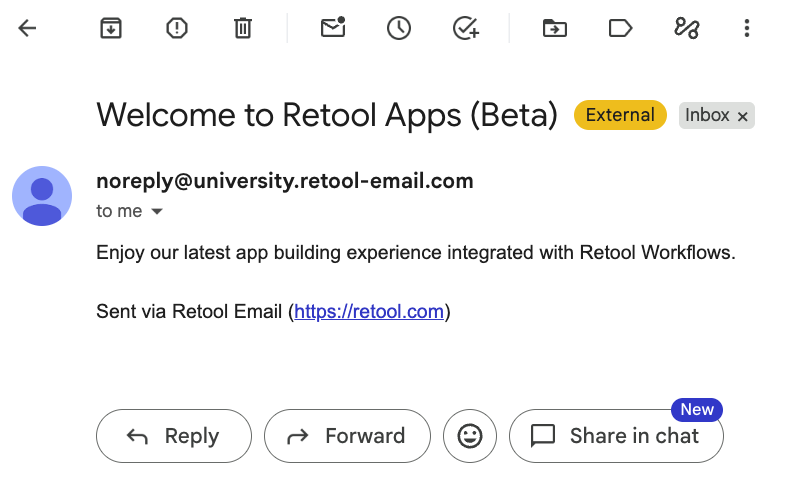This screenshot has width=790, height=492.
Task: Click the Inbox label chip text
Action: (707, 115)
